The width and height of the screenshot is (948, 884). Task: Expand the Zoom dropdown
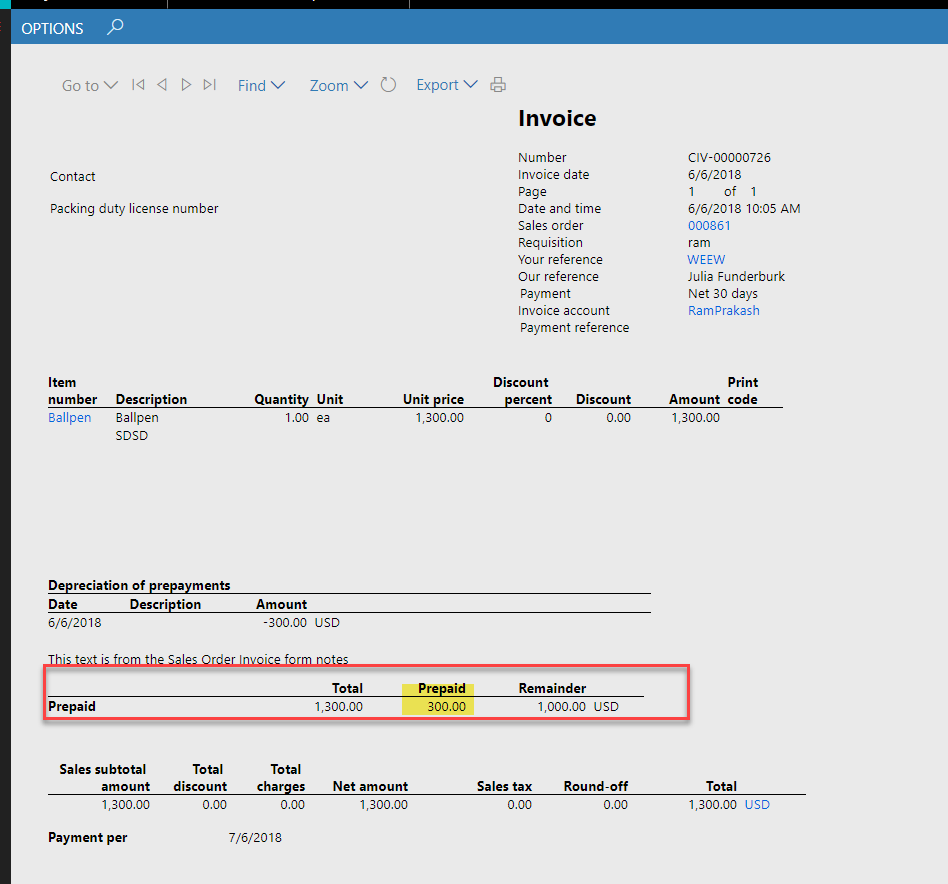338,85
